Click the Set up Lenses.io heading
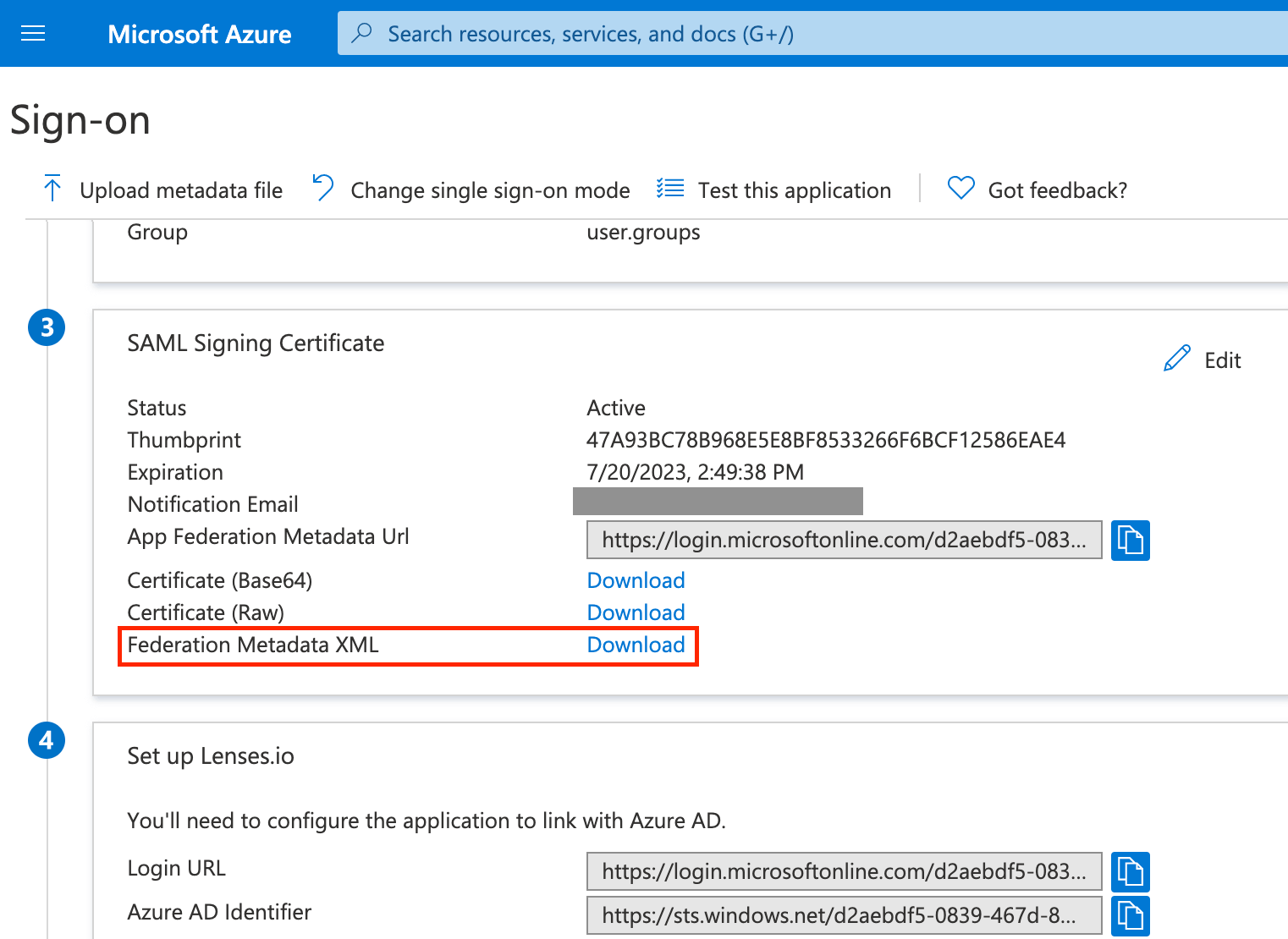Image resolution: width=1288 pixels, height=939 pixels. tap(211, 756)
